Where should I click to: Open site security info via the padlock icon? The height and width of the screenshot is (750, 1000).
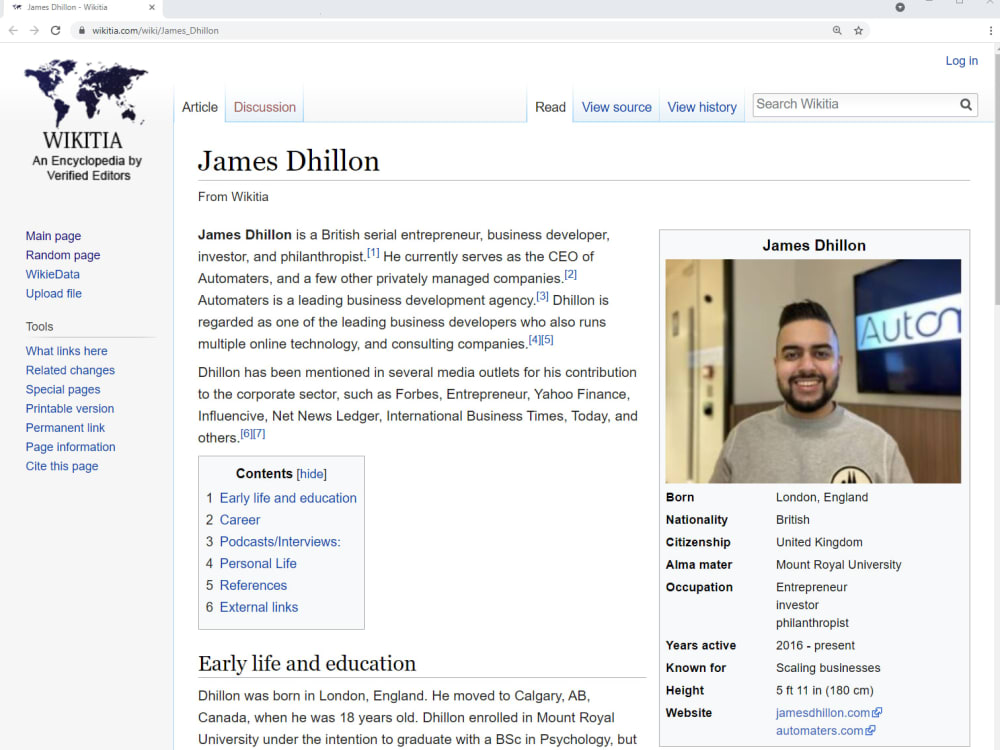tap(81, 30)
